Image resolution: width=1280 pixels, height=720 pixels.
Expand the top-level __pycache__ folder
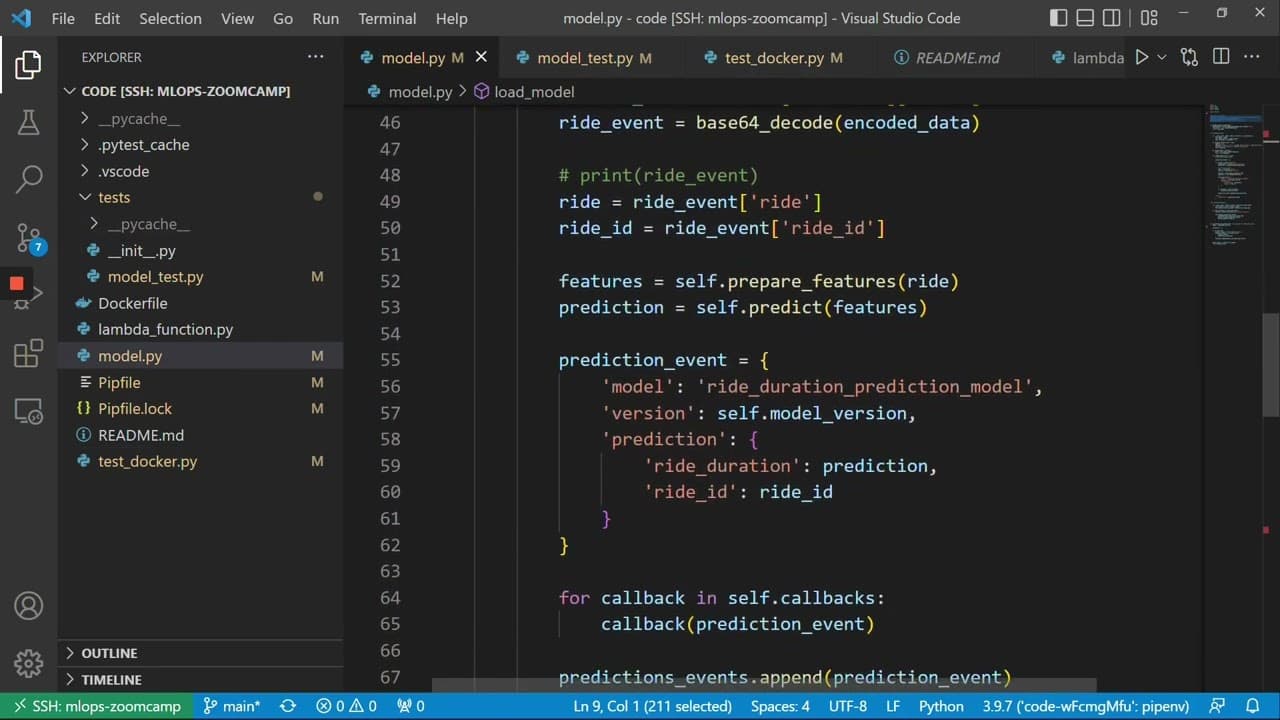click(139, 118)
